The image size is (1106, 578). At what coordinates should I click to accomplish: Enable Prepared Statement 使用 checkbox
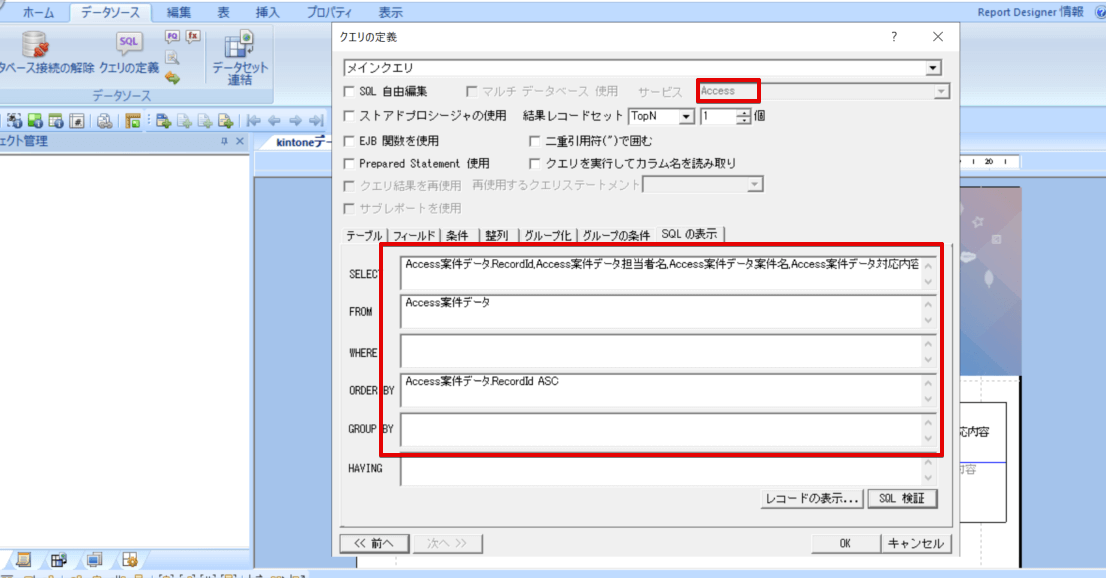[x=348, y=163]
